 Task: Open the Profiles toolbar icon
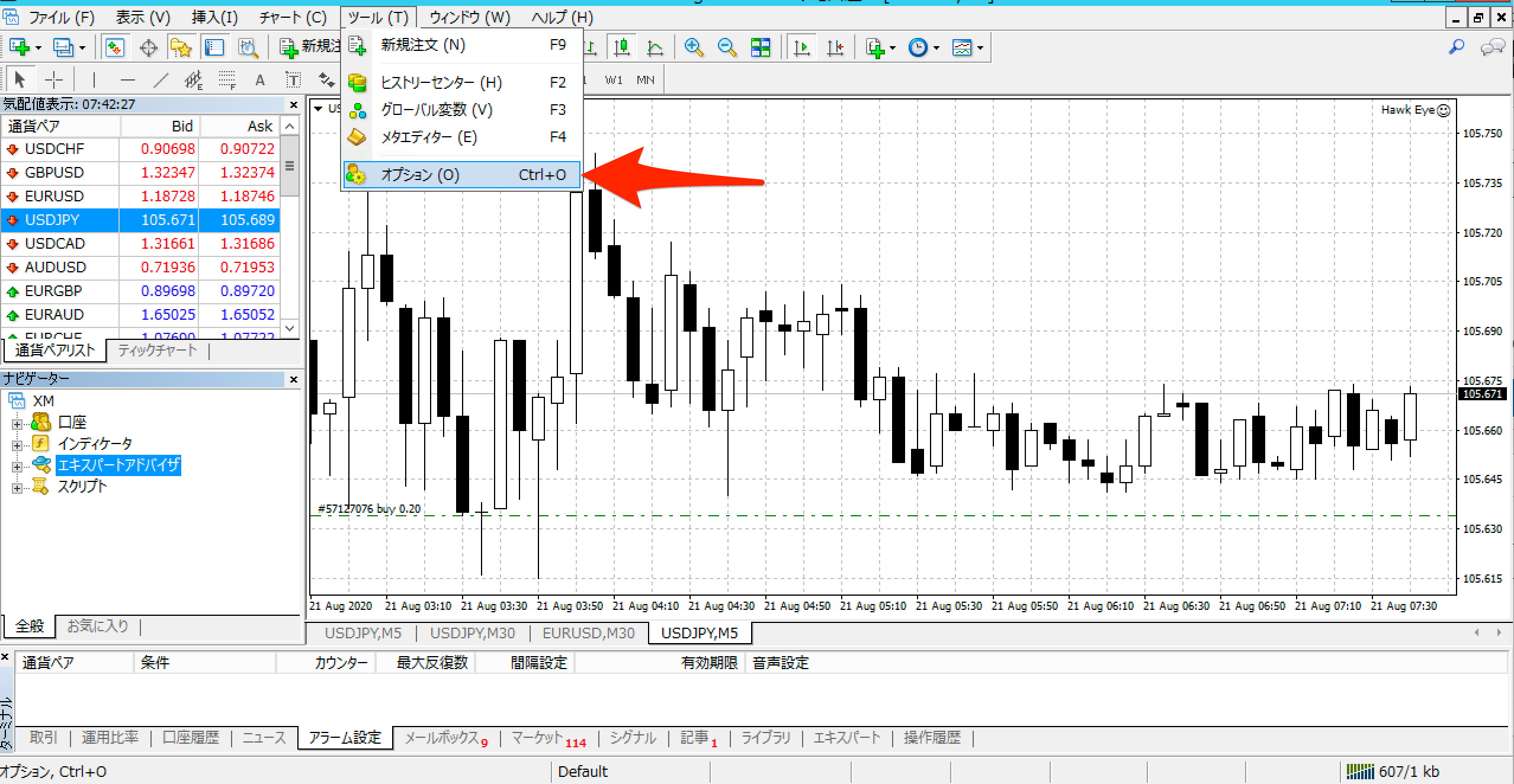pyautogui.click(x=63, y=47)
